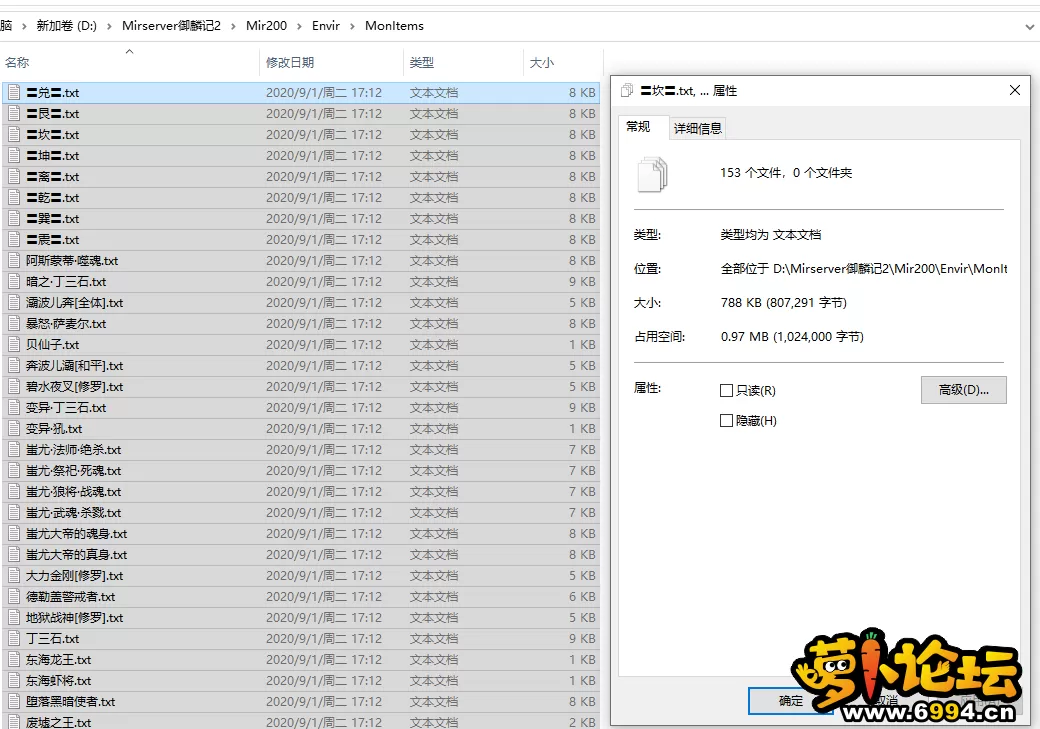Click 类型均为 文本文档 type value
The width and height of the screenshot is (1040, 729).
click(771, 235)
